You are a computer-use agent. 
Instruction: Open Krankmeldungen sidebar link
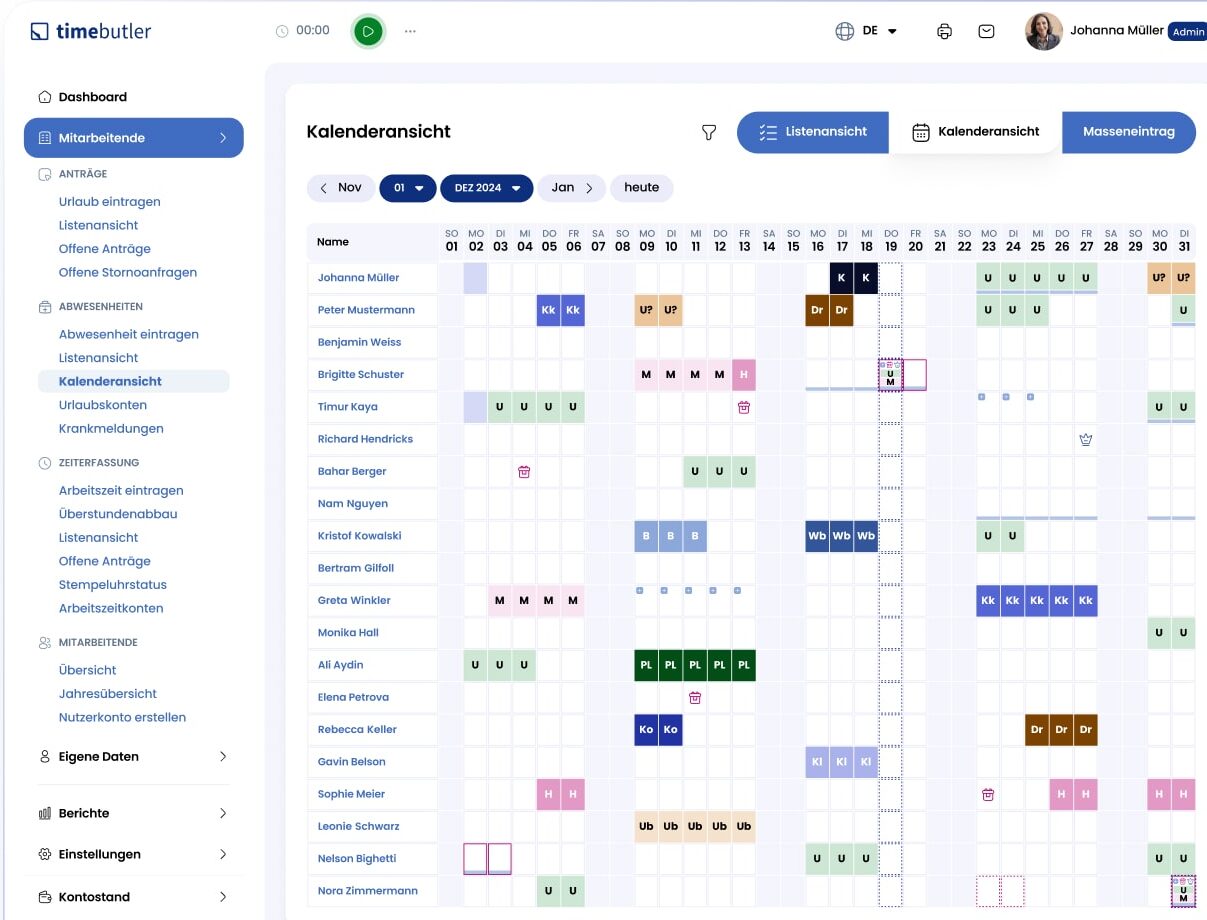111,429
